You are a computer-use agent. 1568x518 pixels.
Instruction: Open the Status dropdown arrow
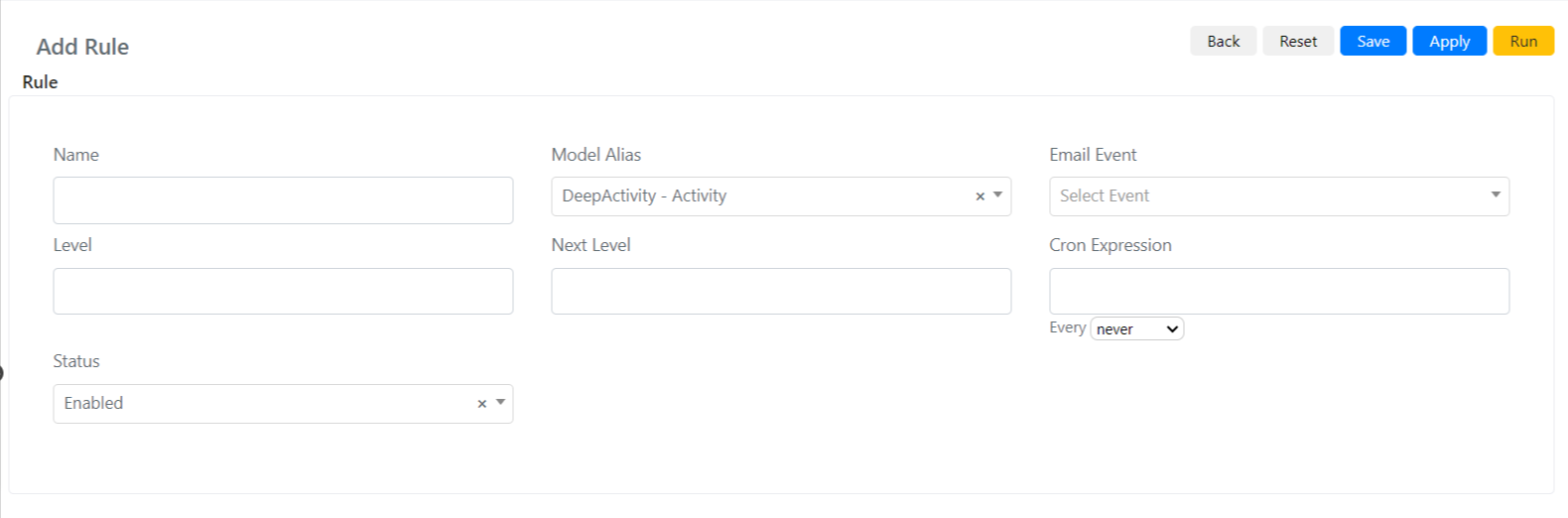pos(500,403)
